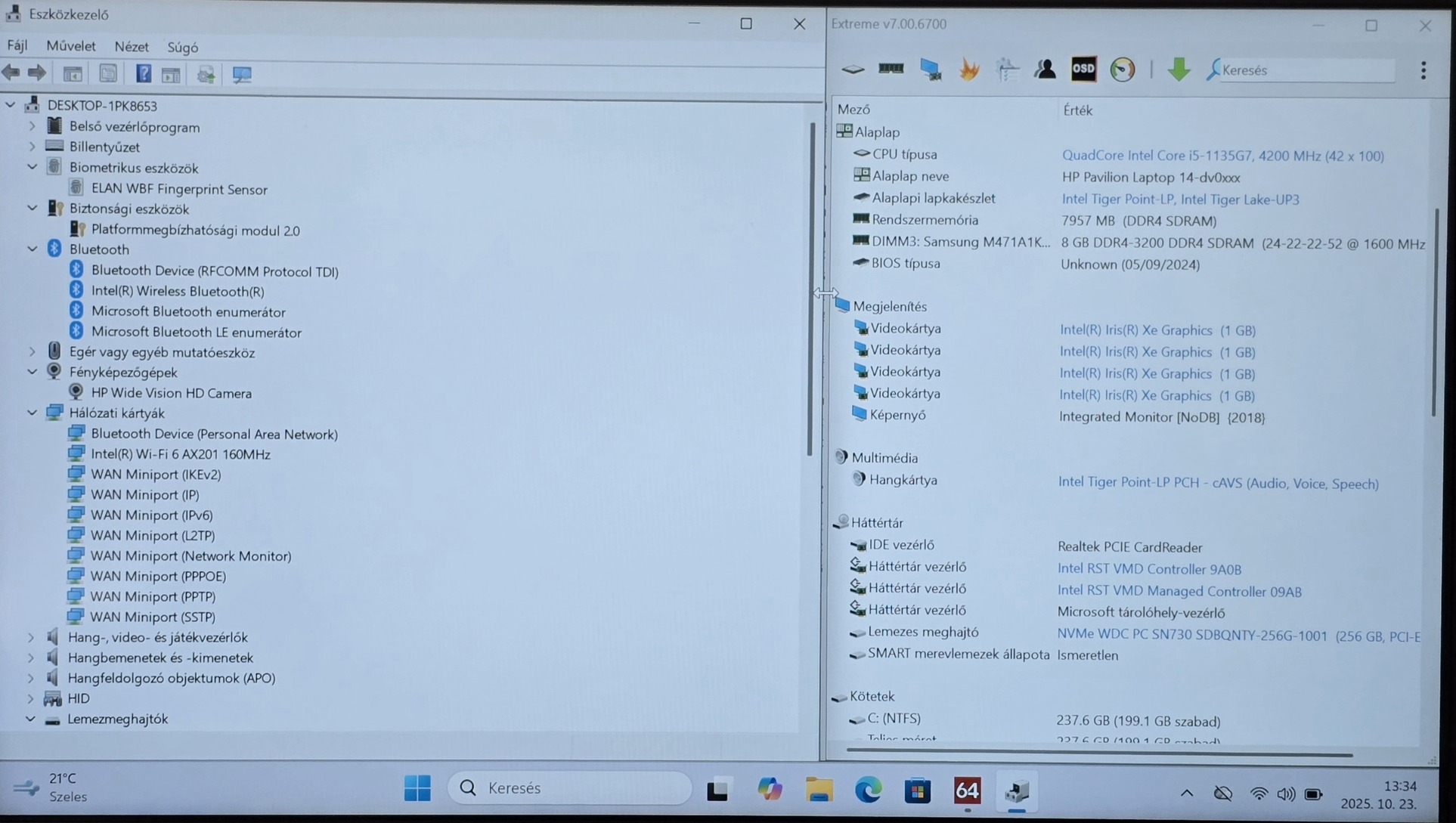Collapse the Hálózati kártyák category
The width and height of the screenshot is (1456, 823).
tap(33, 413)
